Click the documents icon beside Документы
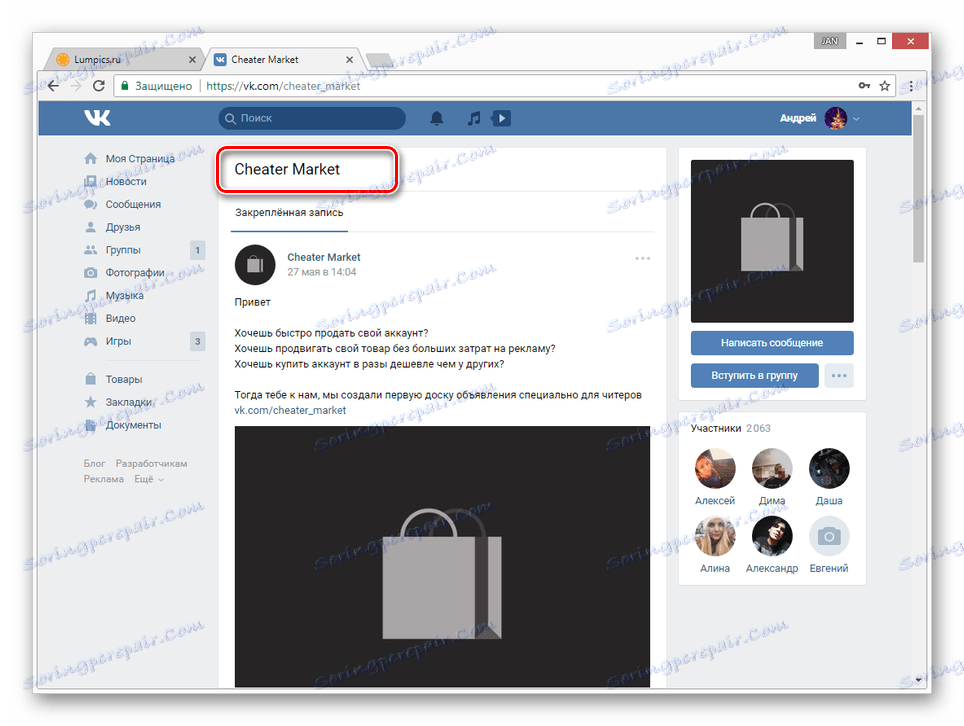964x726 pixels. (90, 425)
